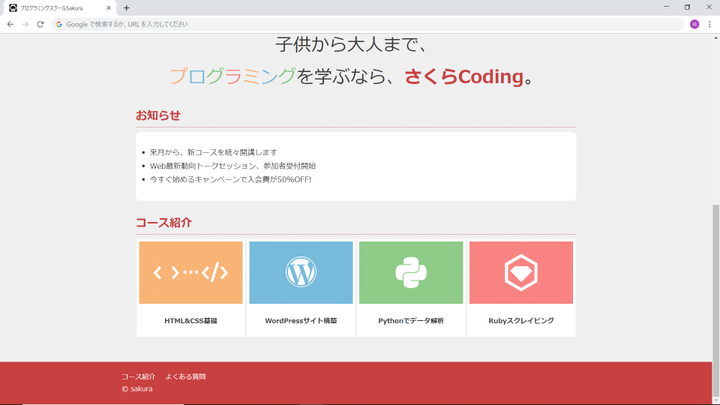Open the Chrome three-dot menu
The image size is (720, 405).
coord(709,24)
